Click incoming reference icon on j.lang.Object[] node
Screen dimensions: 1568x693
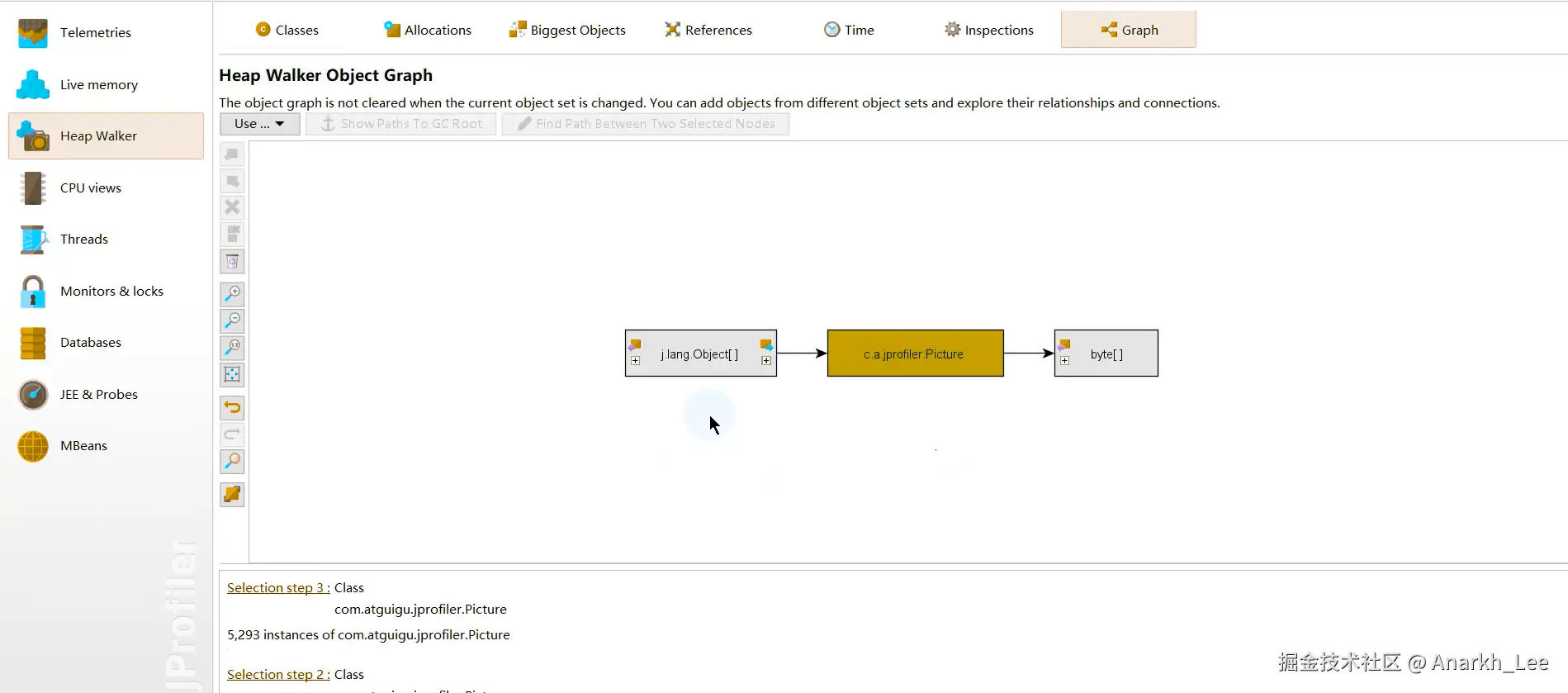pos(634,345)
